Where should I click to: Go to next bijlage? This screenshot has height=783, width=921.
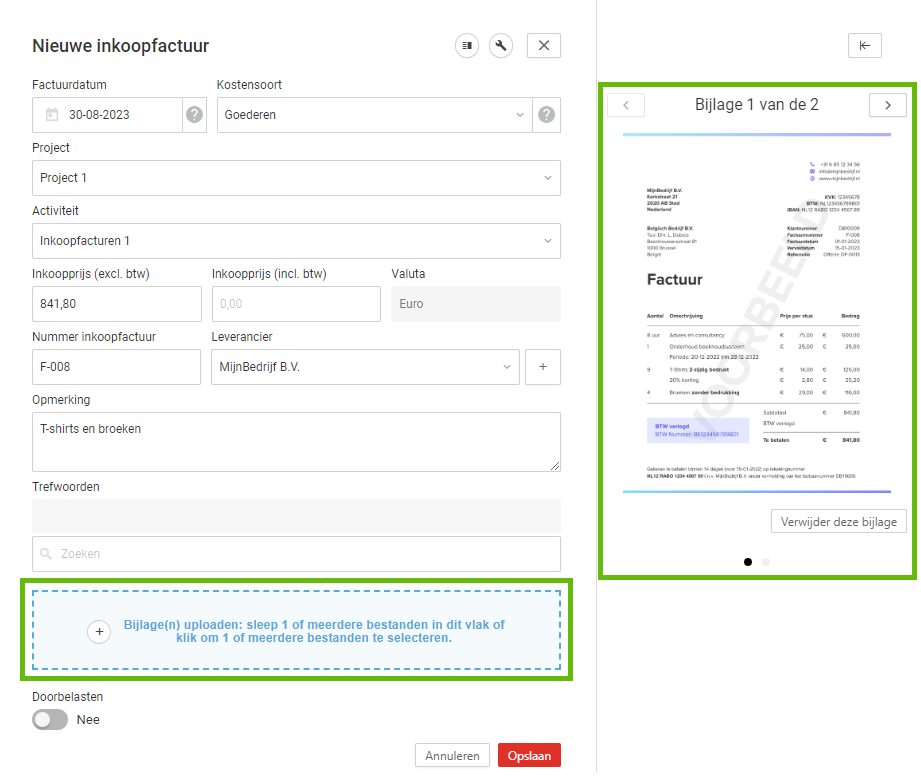click(888, 105)
